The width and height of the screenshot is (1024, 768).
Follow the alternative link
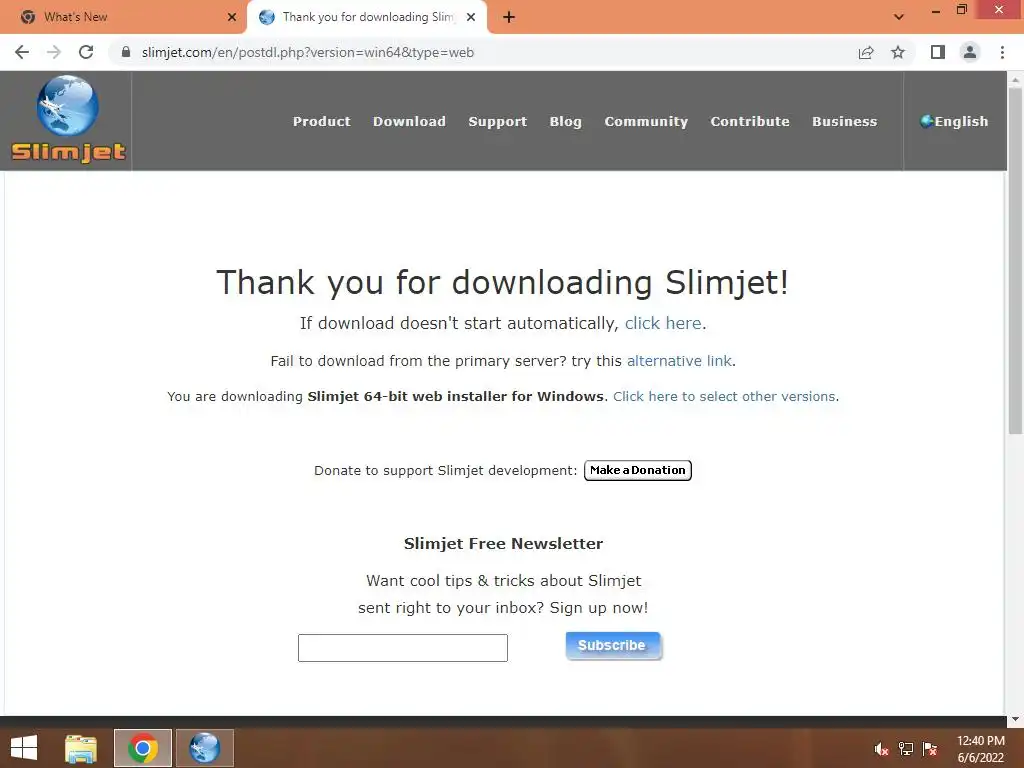(x=679, y=361)
